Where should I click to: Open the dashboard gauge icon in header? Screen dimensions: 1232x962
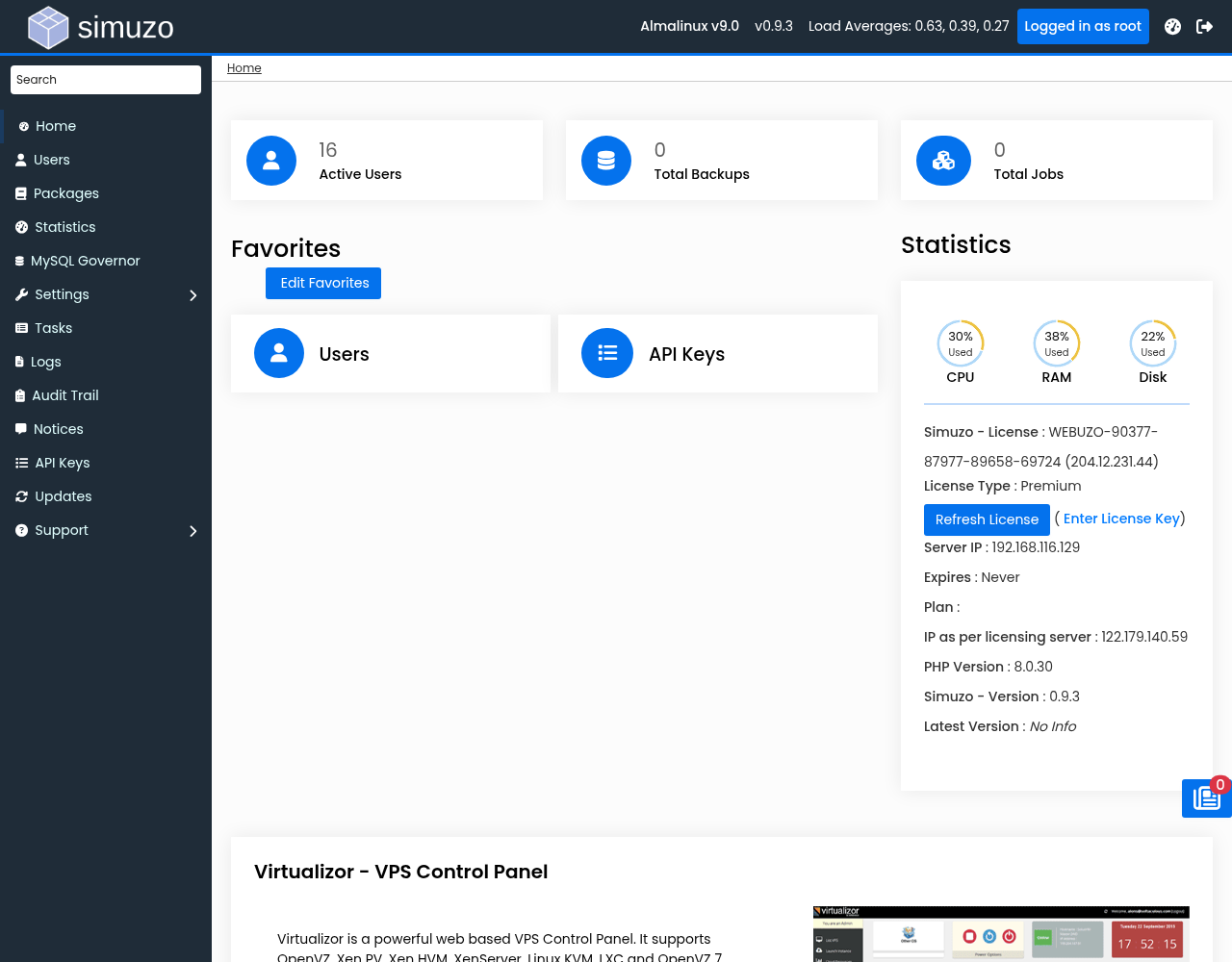pos(1172,27)
